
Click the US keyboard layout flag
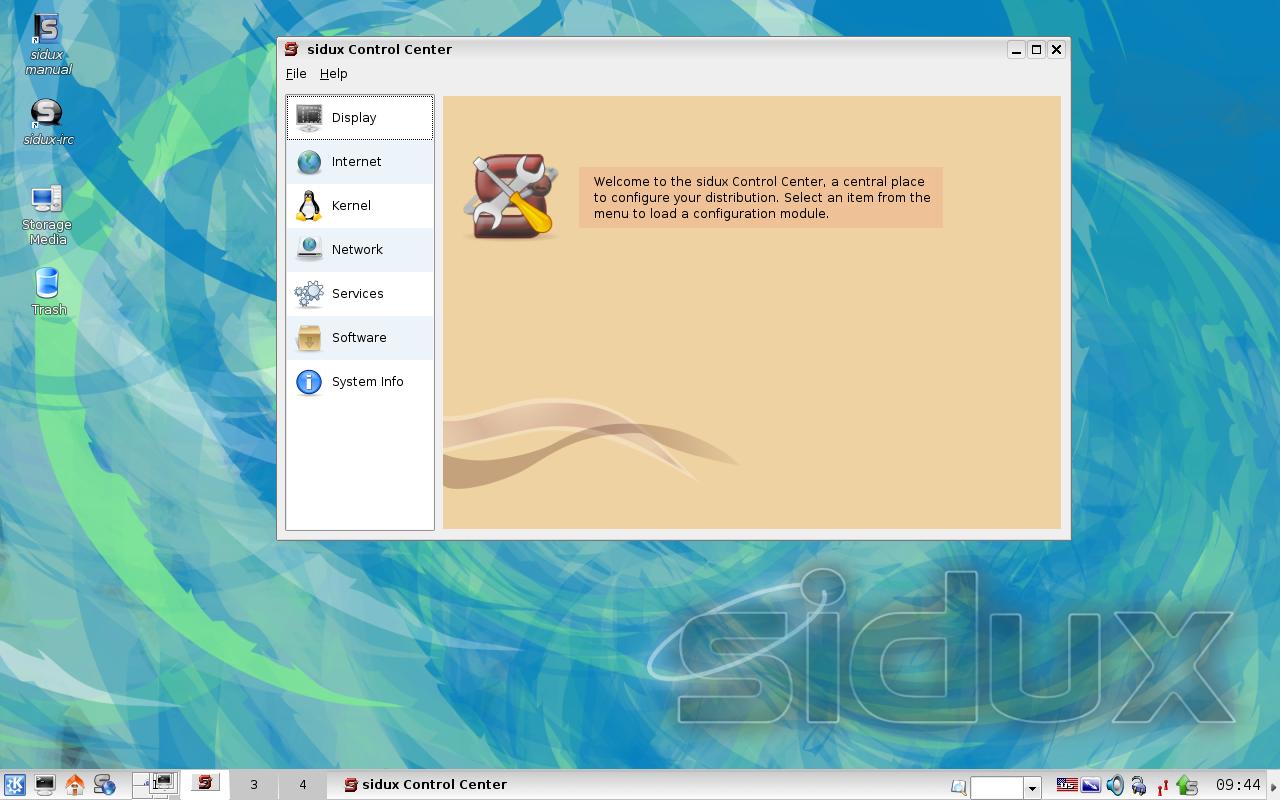pyautogui.click(x=1067, y=785)
